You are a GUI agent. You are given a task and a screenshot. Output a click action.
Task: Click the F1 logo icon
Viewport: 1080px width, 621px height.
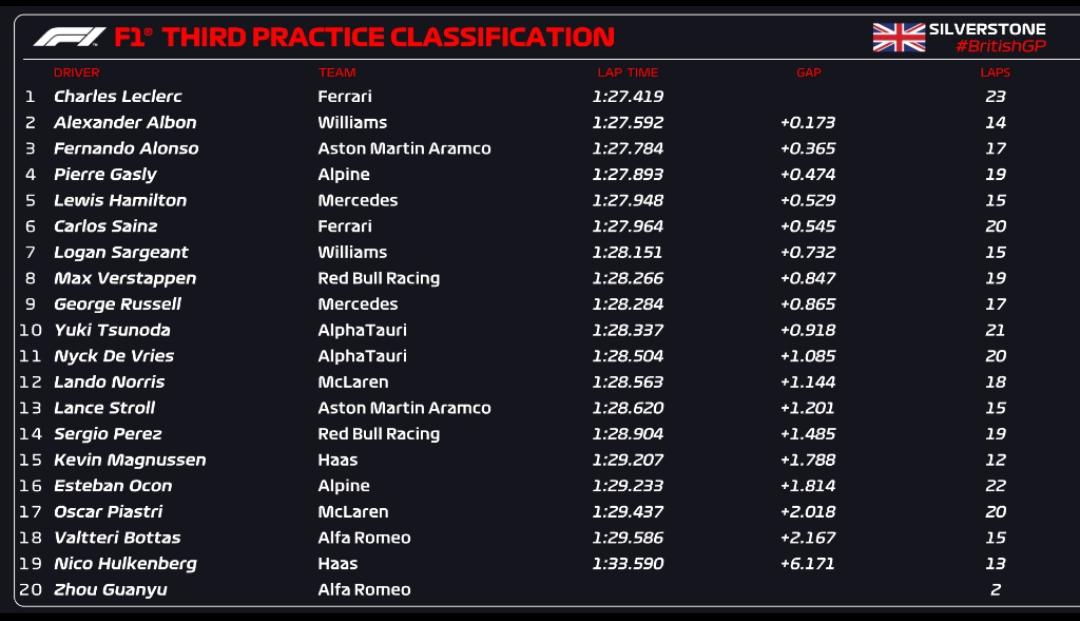[x=69, y=38]
